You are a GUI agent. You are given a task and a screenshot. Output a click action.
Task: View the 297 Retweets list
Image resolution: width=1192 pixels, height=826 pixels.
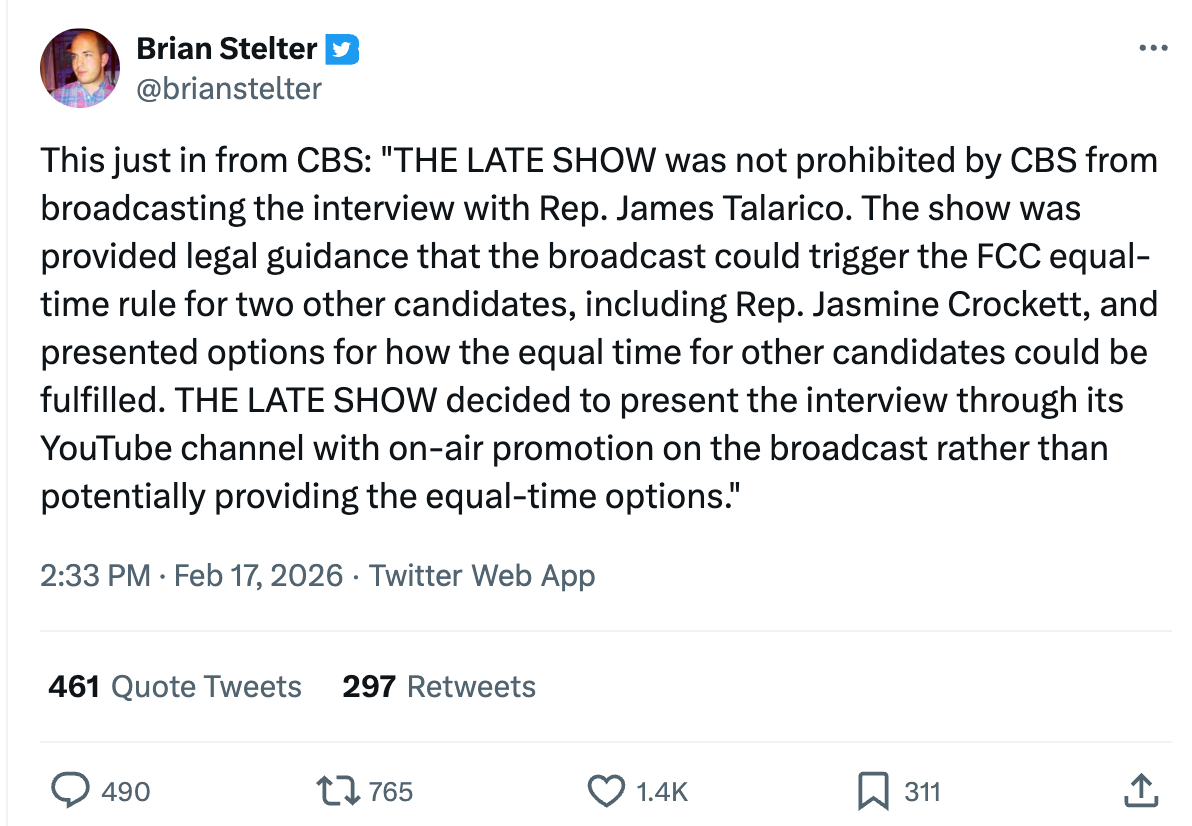(x=439, y=687)
